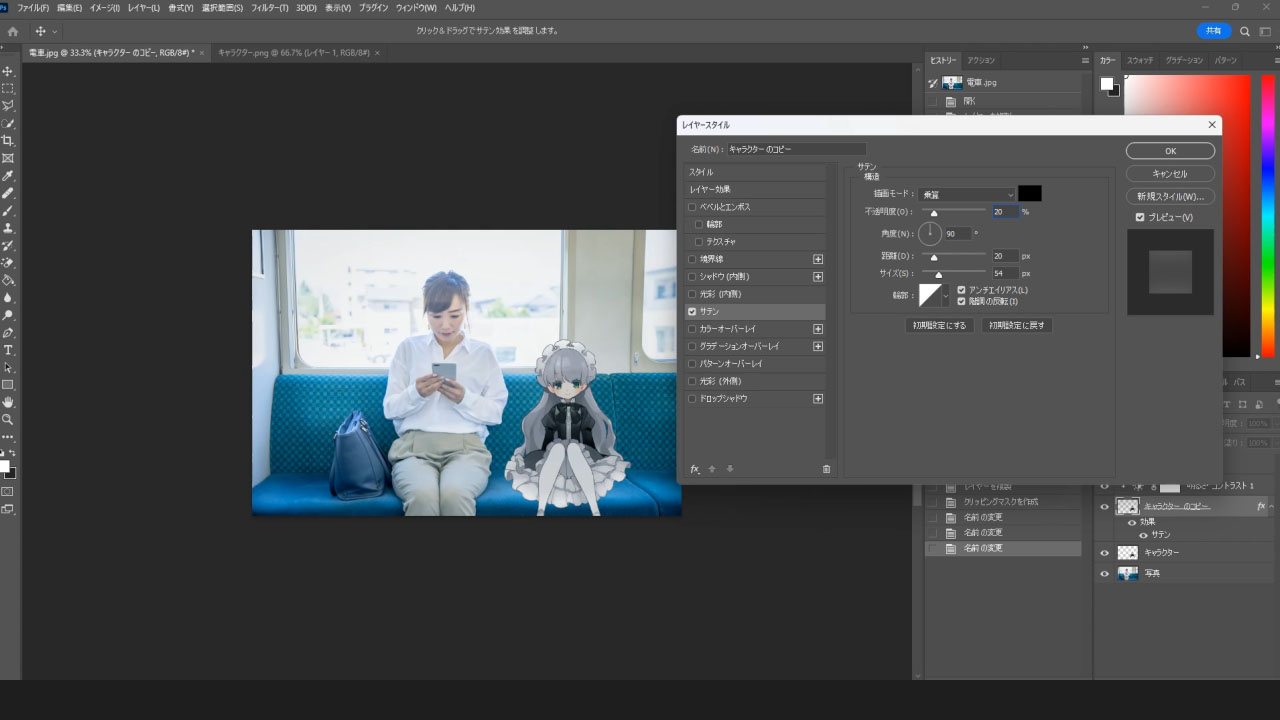Open the Move tool preset dropdown in options bar
Screen dimensions: 1280x720
[54, 31]
